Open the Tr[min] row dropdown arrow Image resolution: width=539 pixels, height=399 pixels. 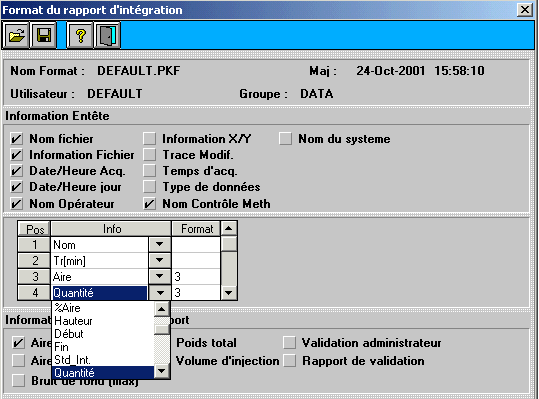[159, 261]
